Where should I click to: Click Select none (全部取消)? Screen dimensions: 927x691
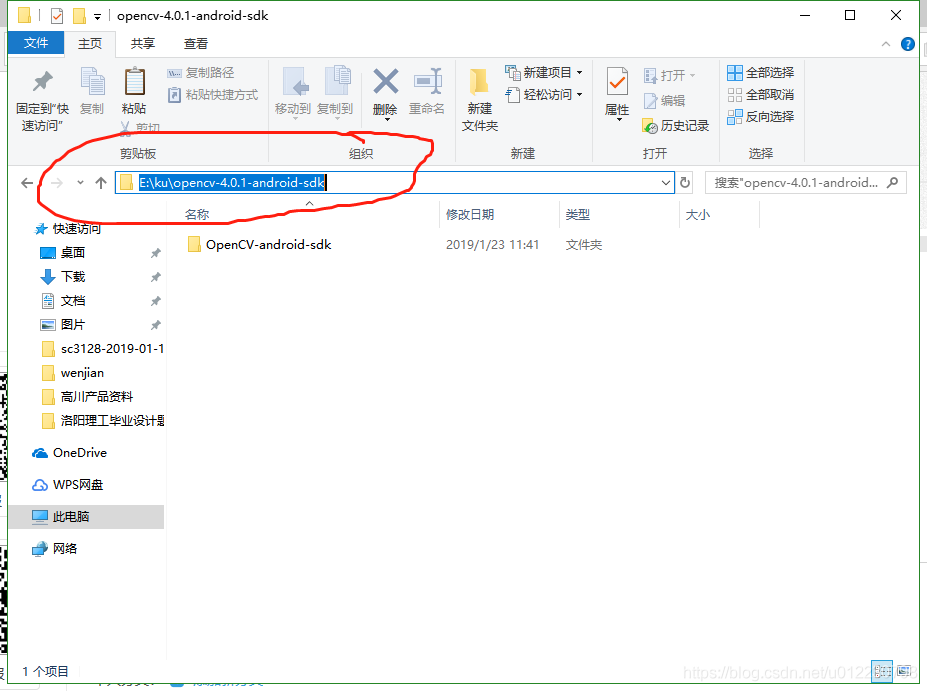click(x=761, y=95)
